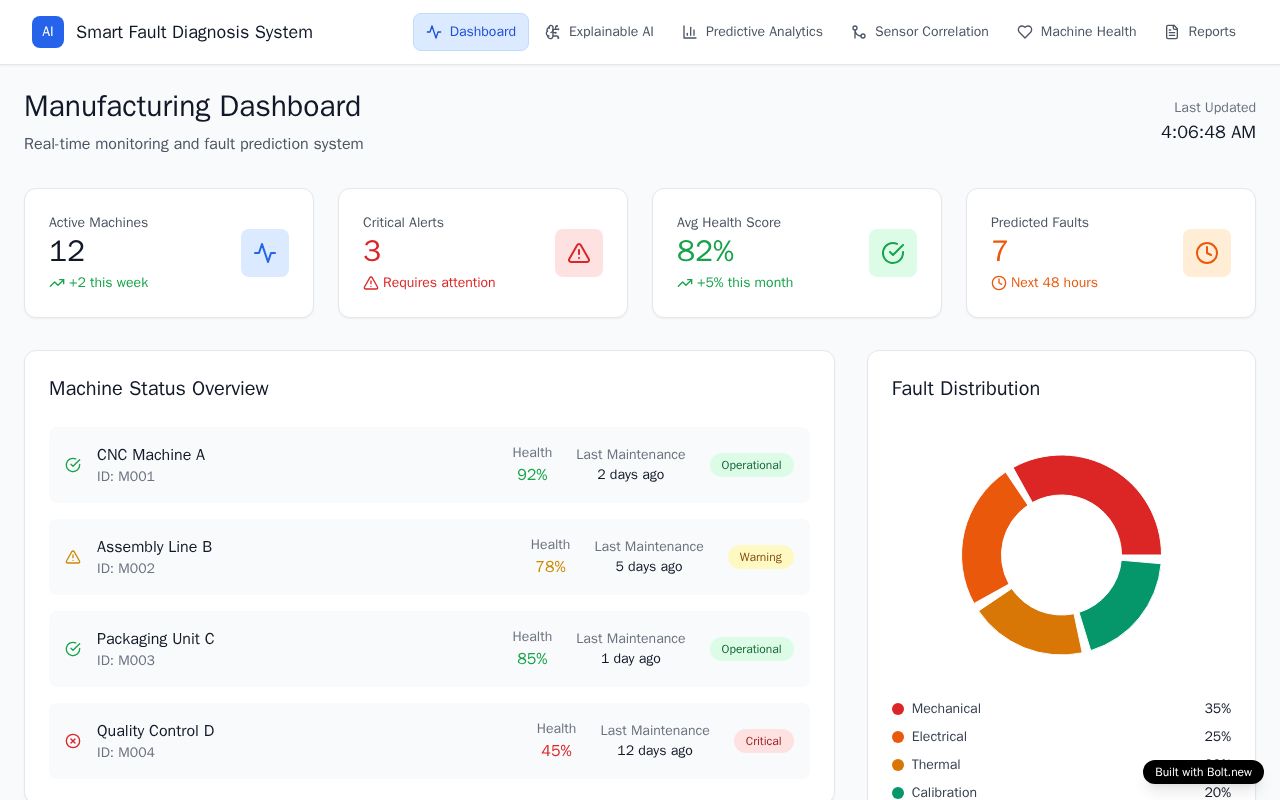The height and width of the screenshot is (800, 1280).
Task: Click the Packaging Unit C name
Action: (x=156, y=639)
